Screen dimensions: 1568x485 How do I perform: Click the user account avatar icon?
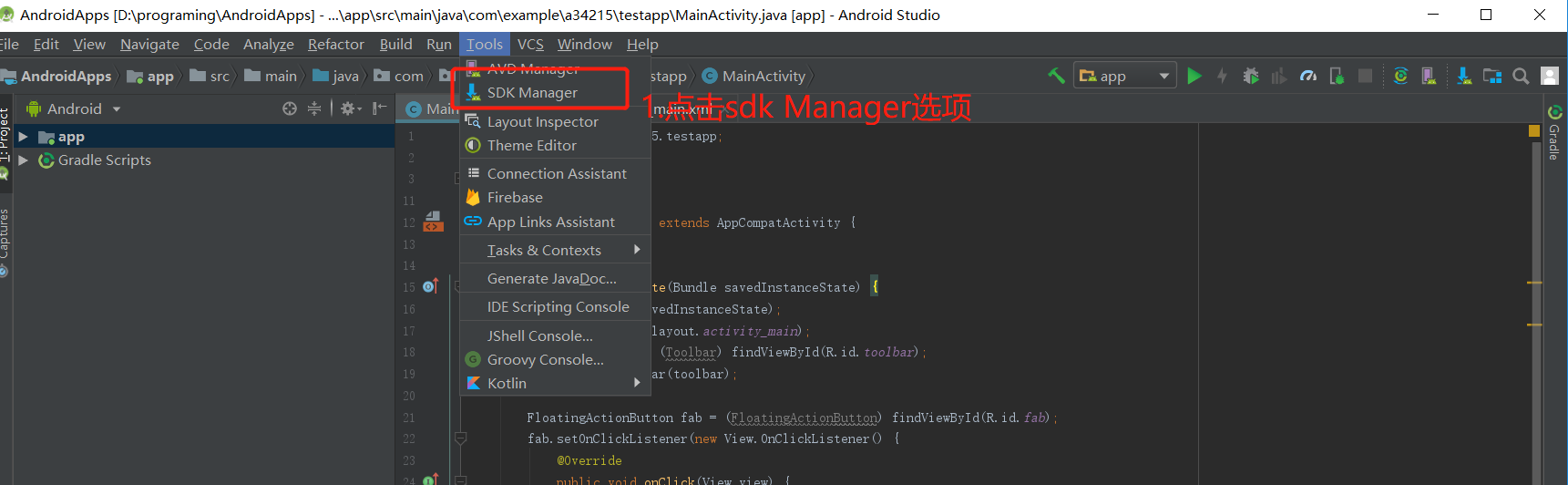[x=1550, y=76]
